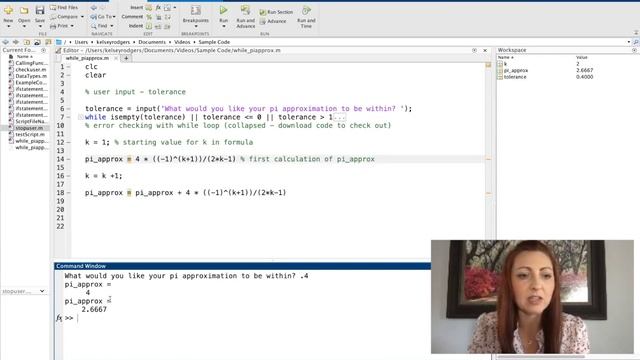The image size is (640, 360).
Task: Click the Print icon
Action: (53, 26)
